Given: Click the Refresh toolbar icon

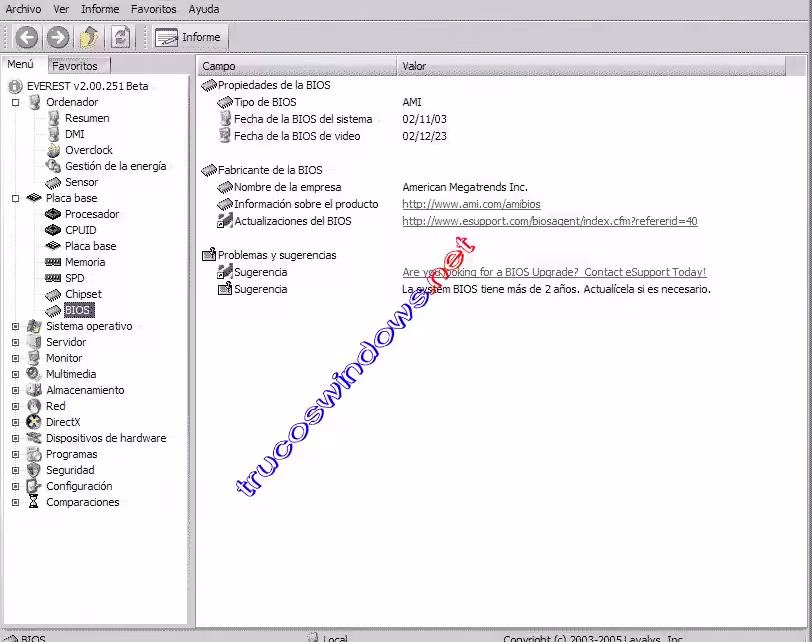Looking at the screenshot, I should coord(120,37).
